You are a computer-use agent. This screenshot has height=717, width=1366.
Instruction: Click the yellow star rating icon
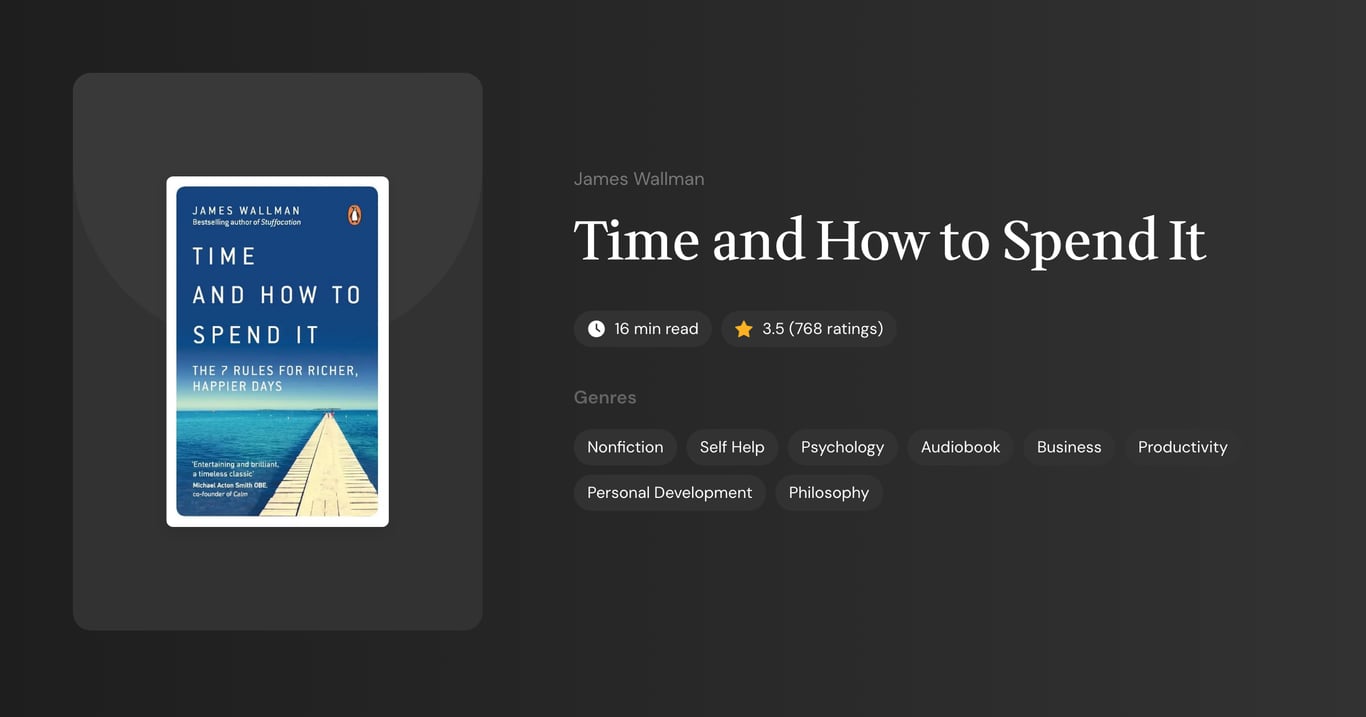pos(743,328)
